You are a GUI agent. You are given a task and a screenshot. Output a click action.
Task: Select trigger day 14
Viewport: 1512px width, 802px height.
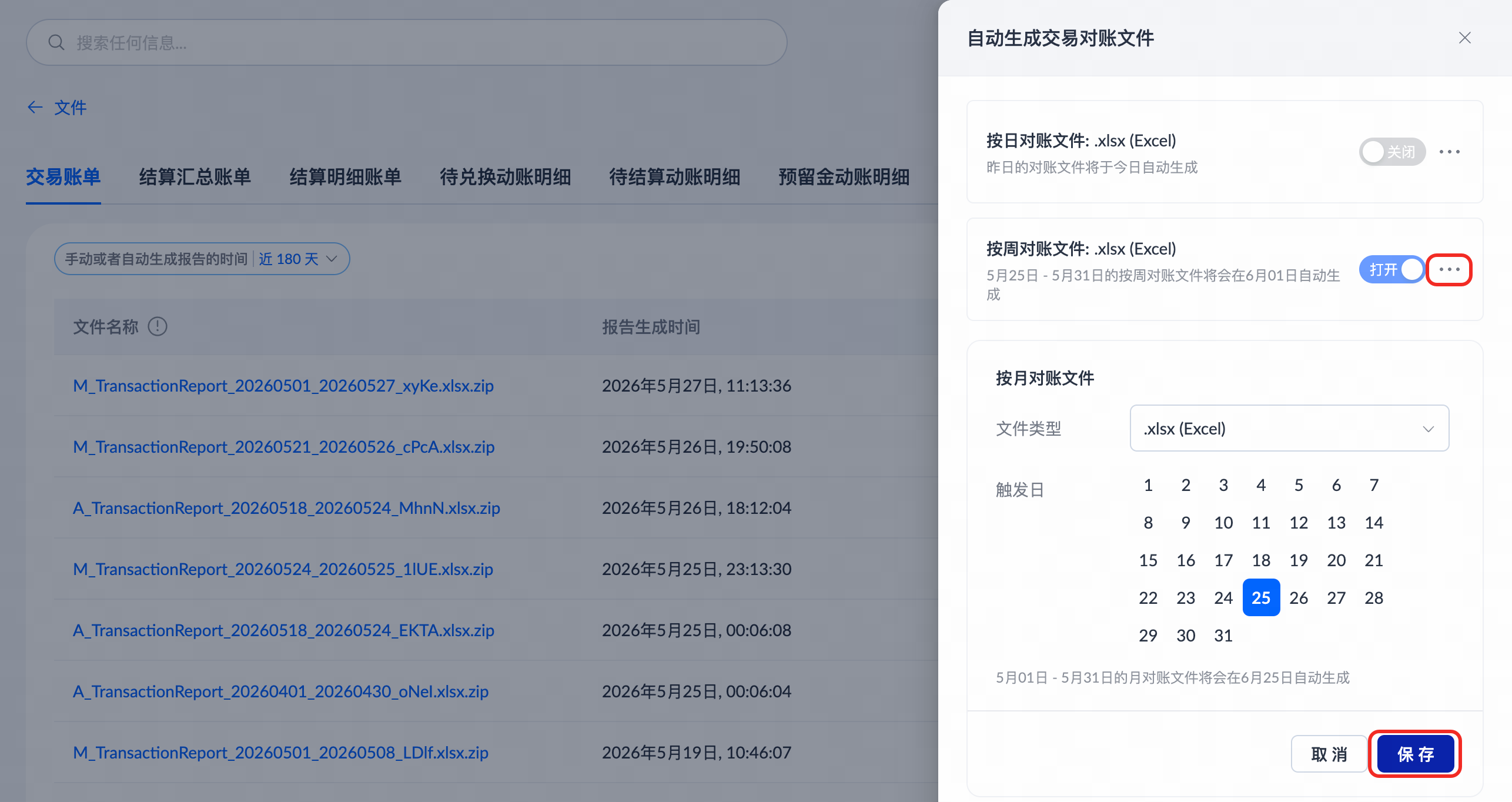(x=1374, y=522)
